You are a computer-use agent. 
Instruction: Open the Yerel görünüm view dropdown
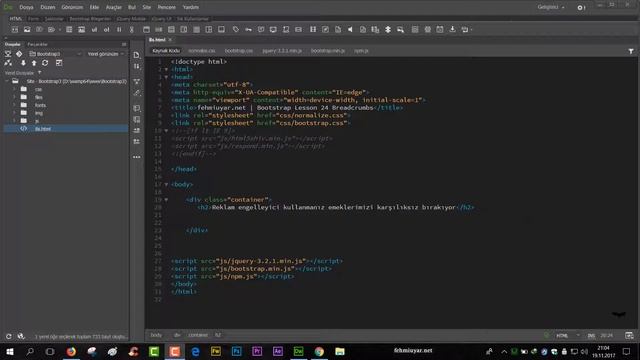(x=106, y=54)
